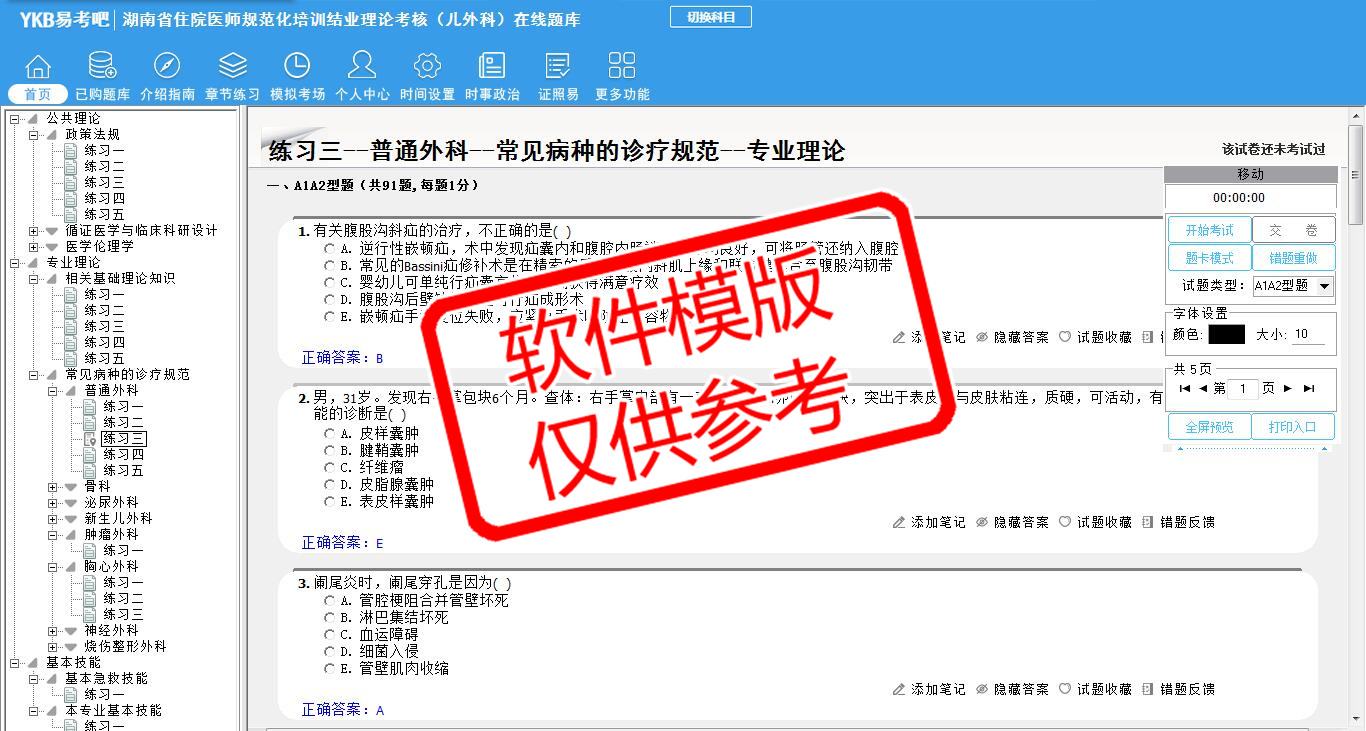Image resolution: width=1366 pixels, height=731 pixels.
Task: Open the 模拟考场 clock icon
Action: point(297,67)
